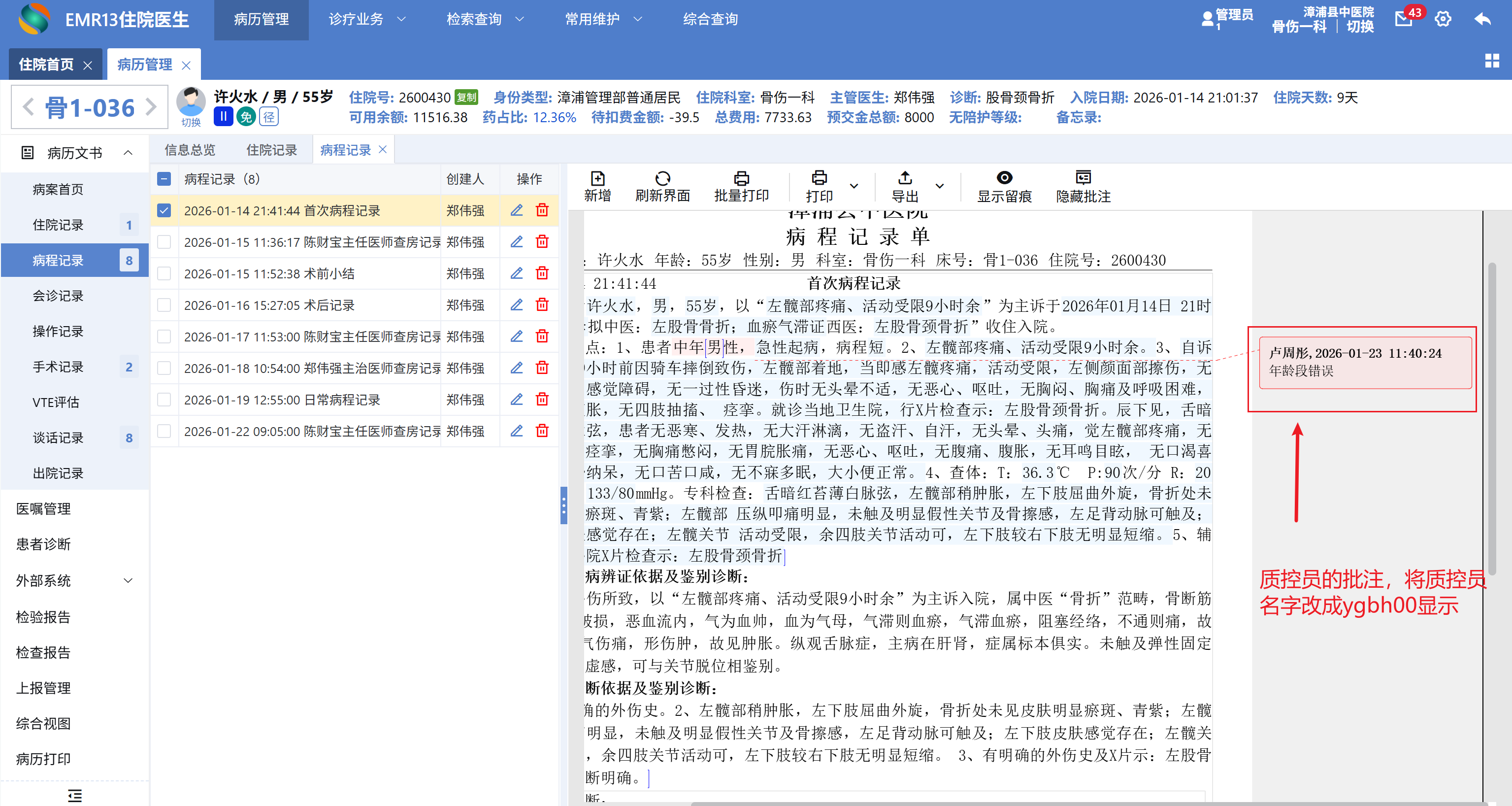This screenshot has height=806, width=1512.
Task: Switch to the 住院记录 tab
Action: pos(271,150)
